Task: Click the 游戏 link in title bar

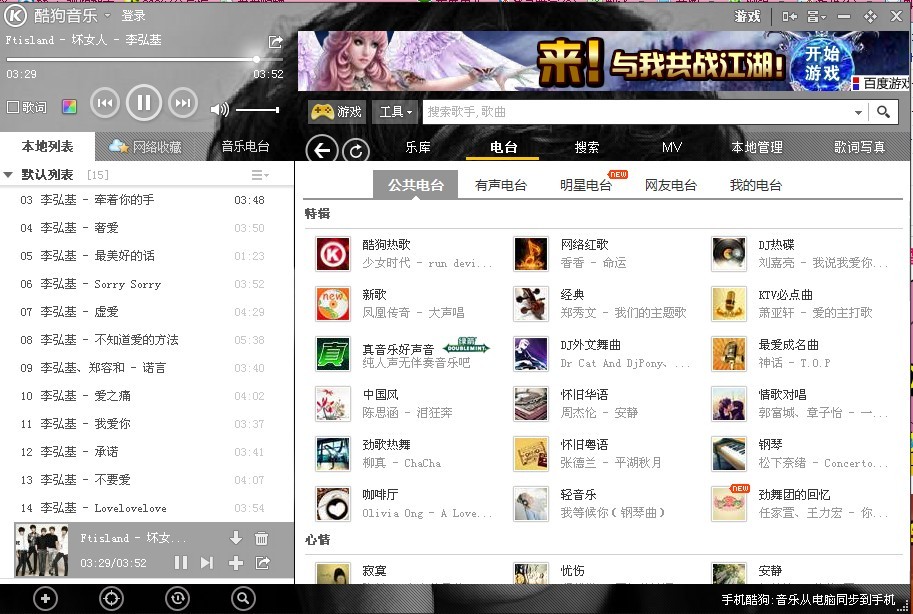Action: pos(747,16)
